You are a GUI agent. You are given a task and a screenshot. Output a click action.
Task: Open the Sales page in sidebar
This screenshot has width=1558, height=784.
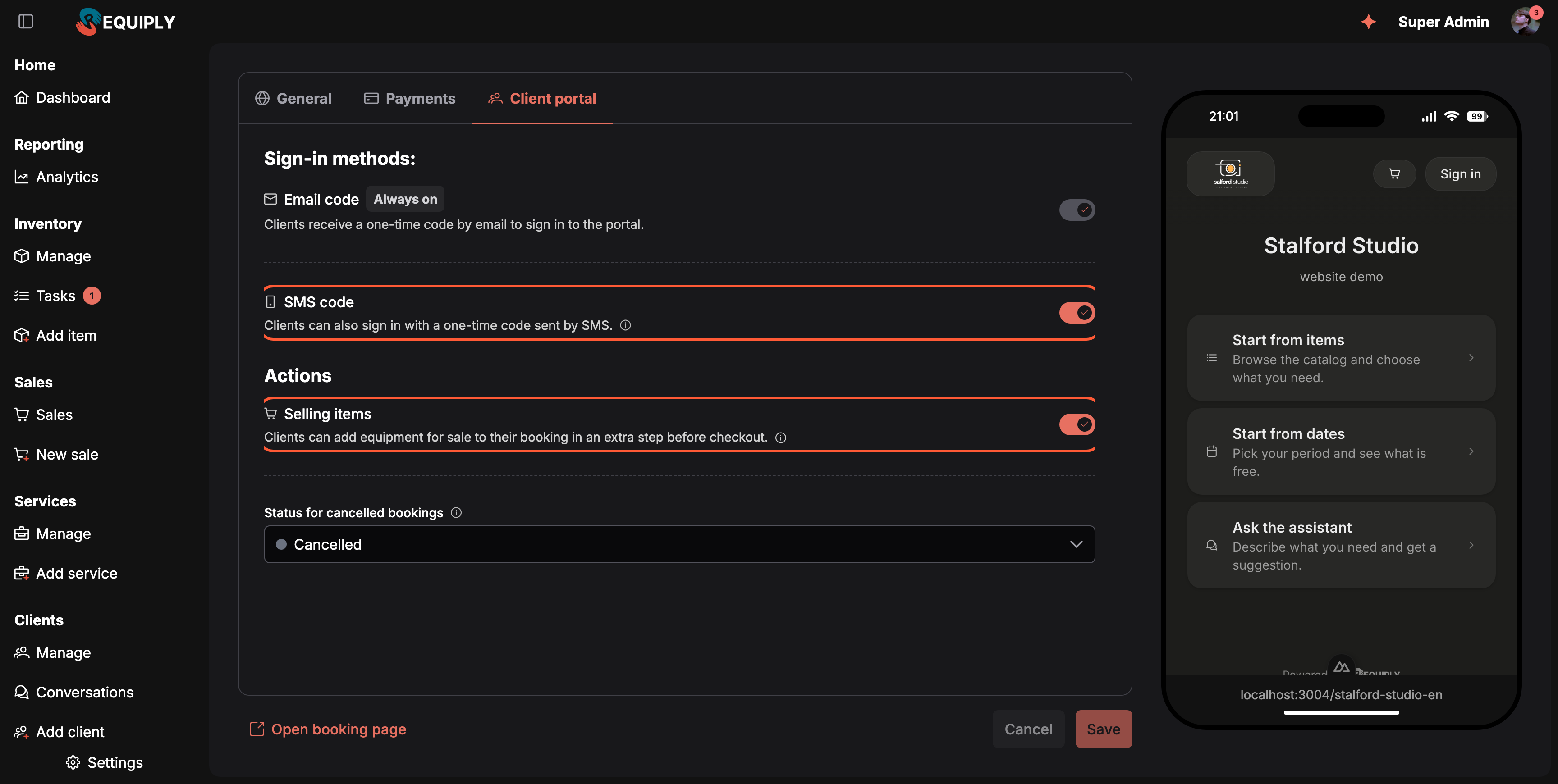coord(44,415)
